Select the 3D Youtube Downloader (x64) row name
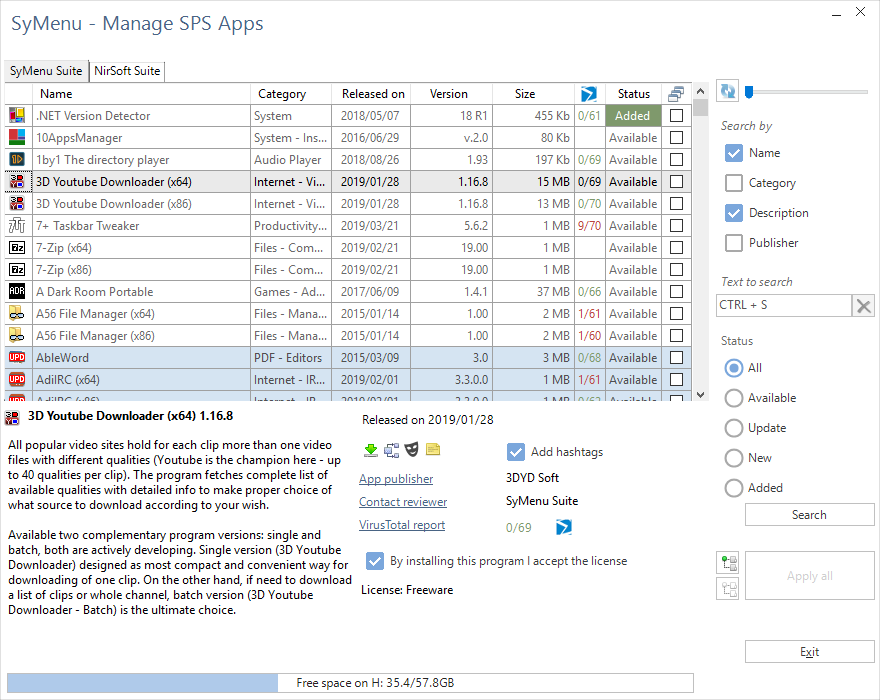880x700 pixels. point(114,182)
